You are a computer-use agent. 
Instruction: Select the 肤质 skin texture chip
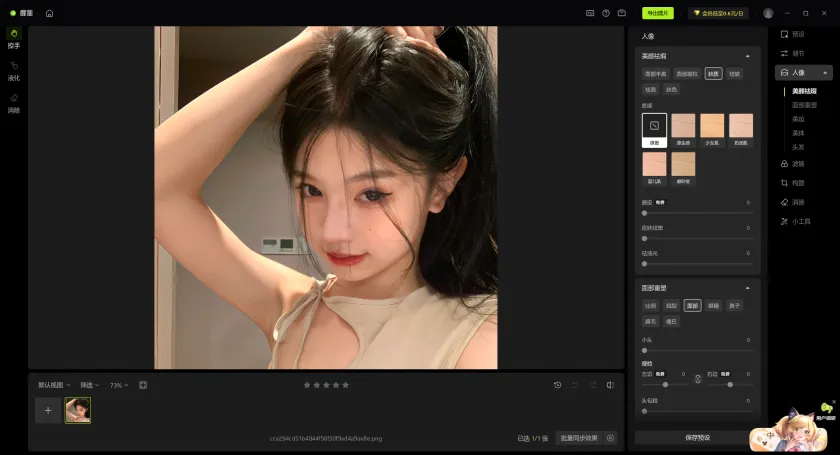pyautogui.click(x=713, y=74)
